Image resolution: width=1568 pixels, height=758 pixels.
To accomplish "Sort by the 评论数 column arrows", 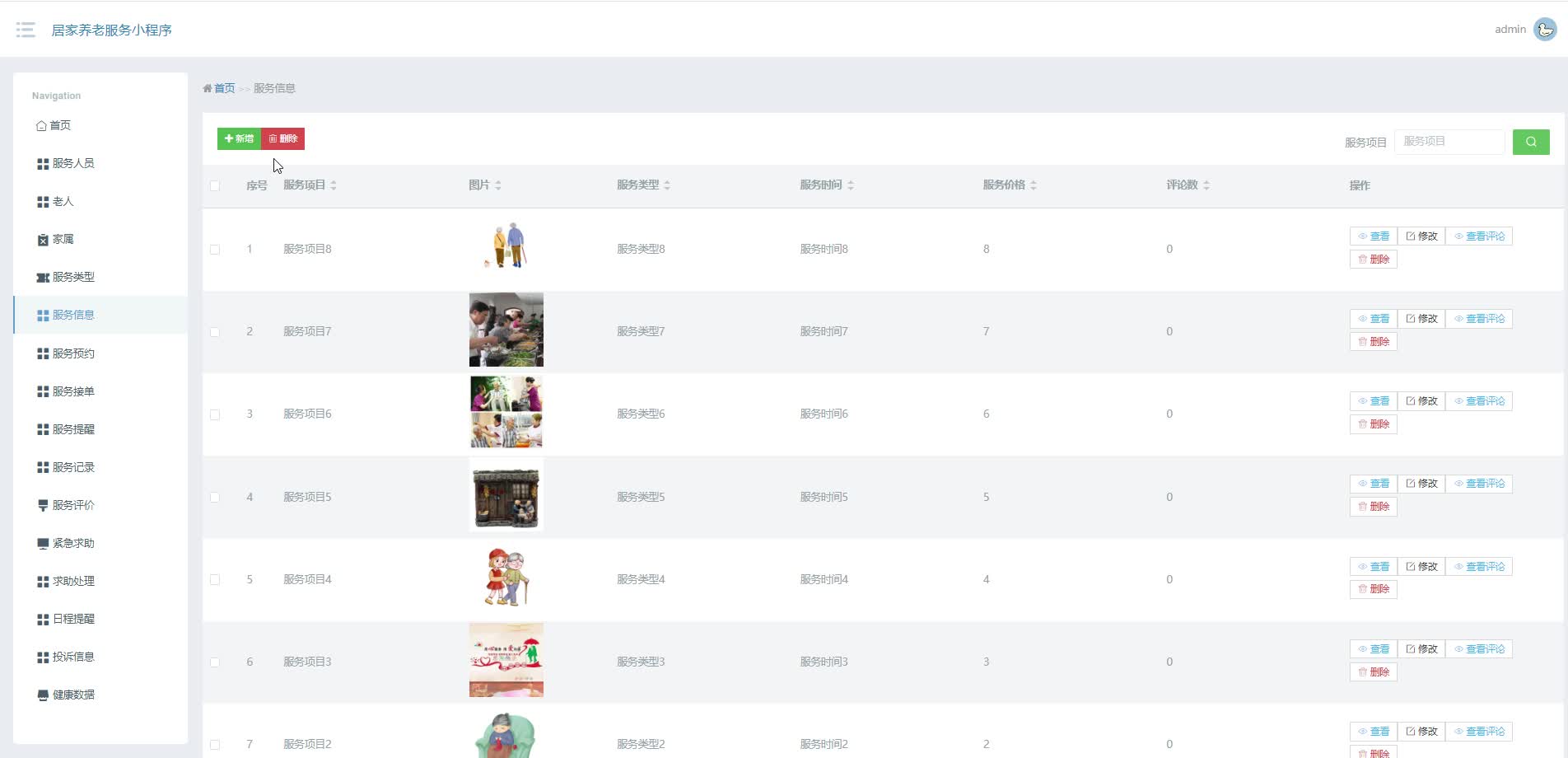I will [1206, 185].
